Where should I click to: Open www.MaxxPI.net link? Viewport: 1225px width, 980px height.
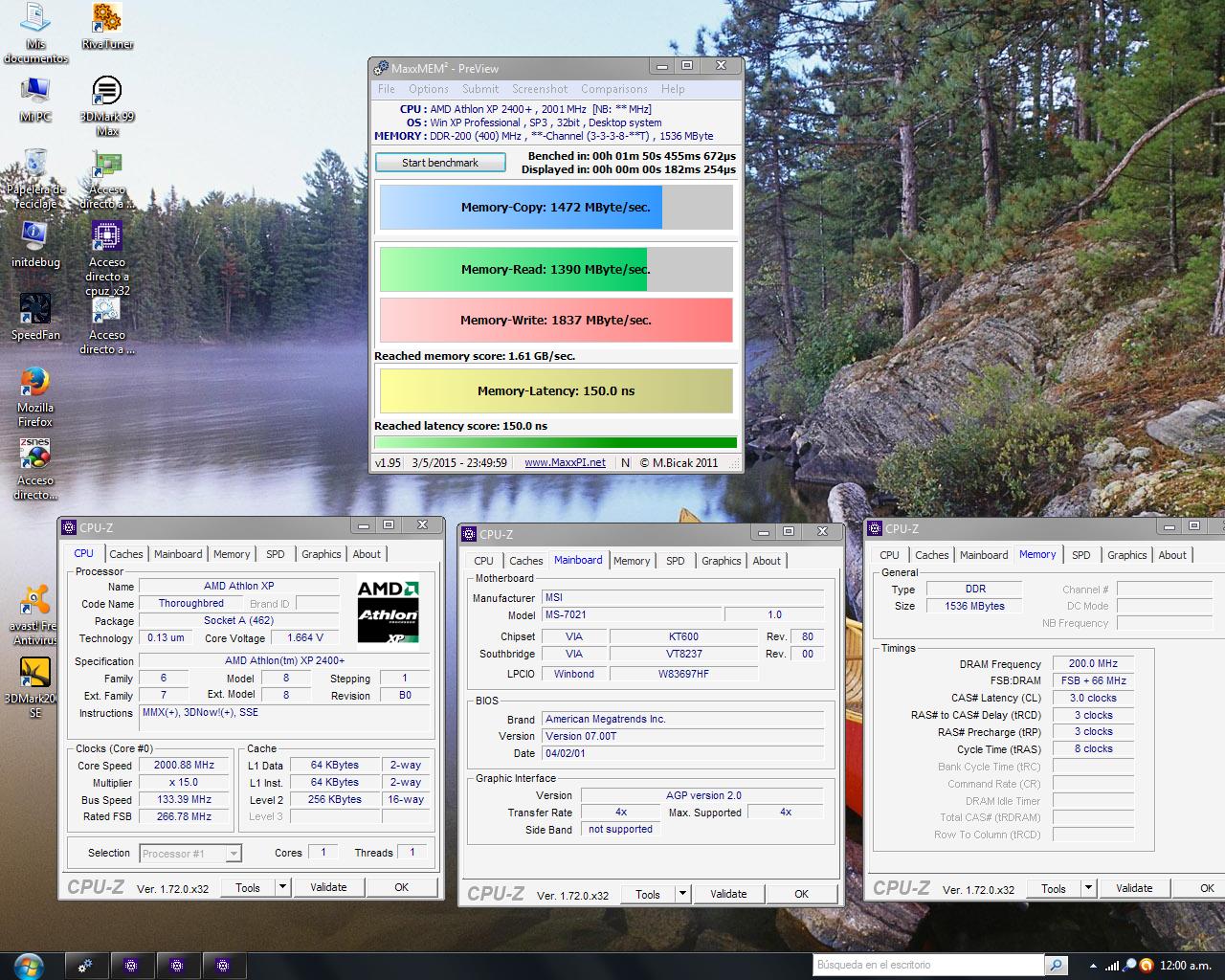[565, 462]
